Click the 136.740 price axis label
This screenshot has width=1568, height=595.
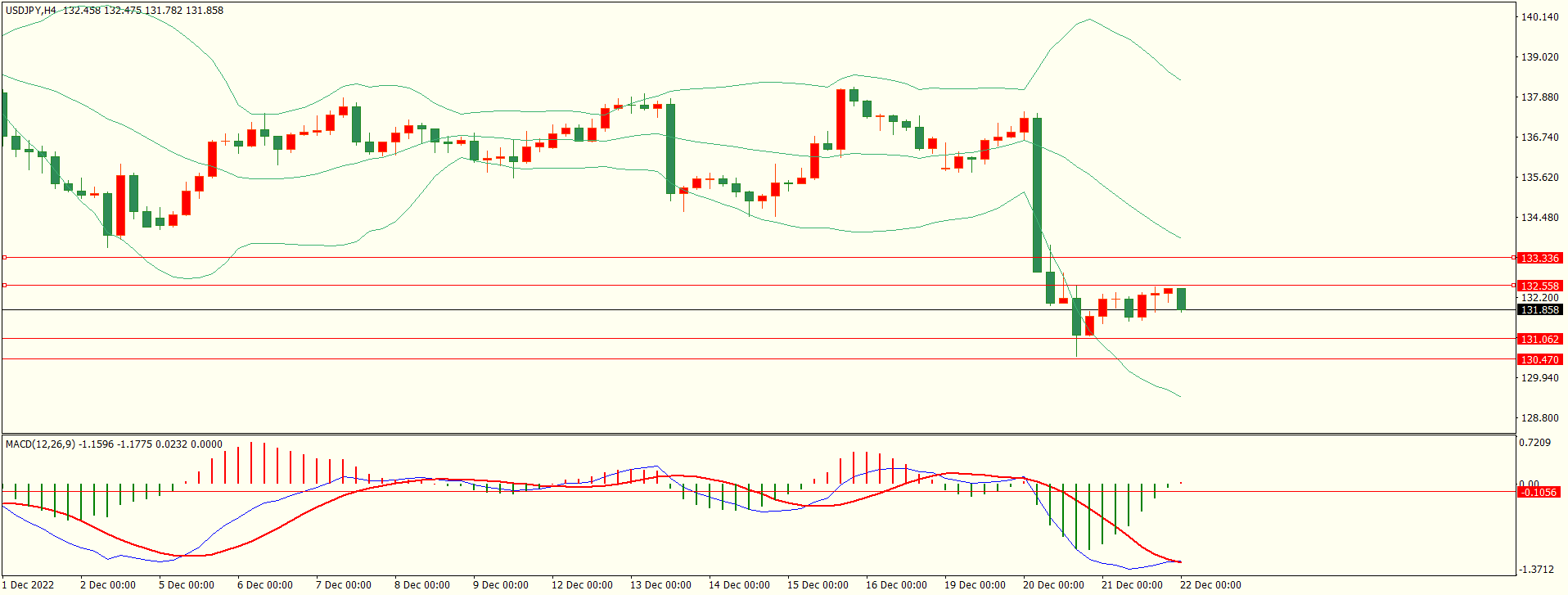(x=1539, y=137)
